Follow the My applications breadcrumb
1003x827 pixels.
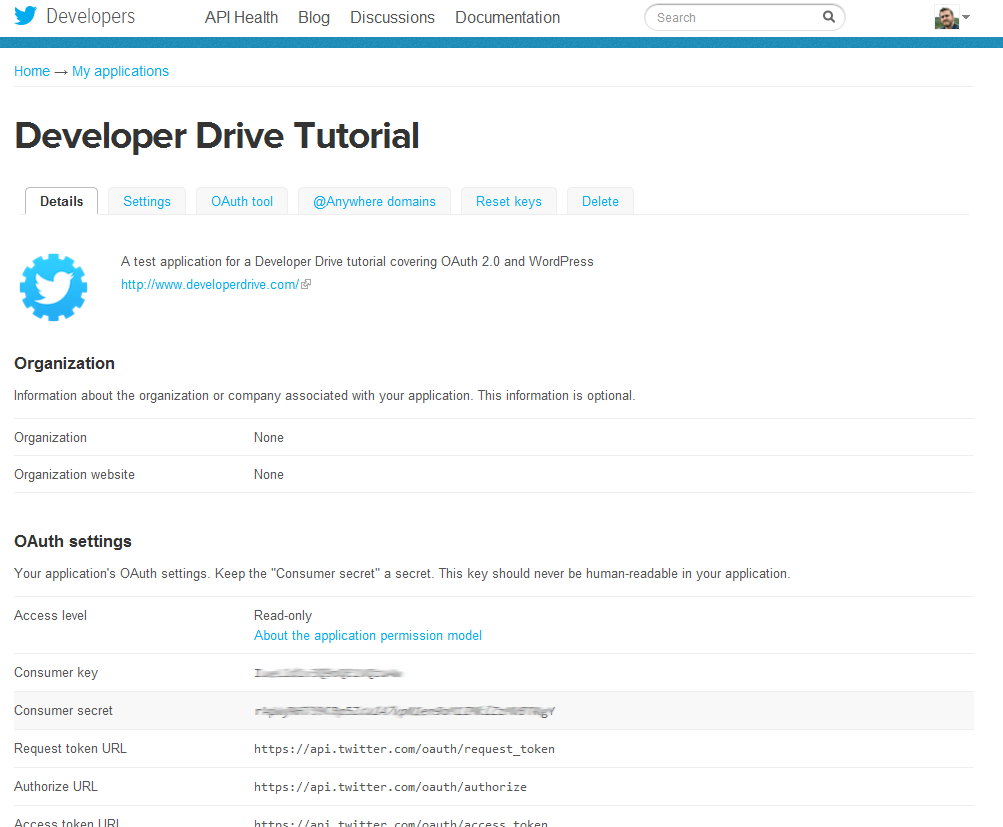coord(120,71)
